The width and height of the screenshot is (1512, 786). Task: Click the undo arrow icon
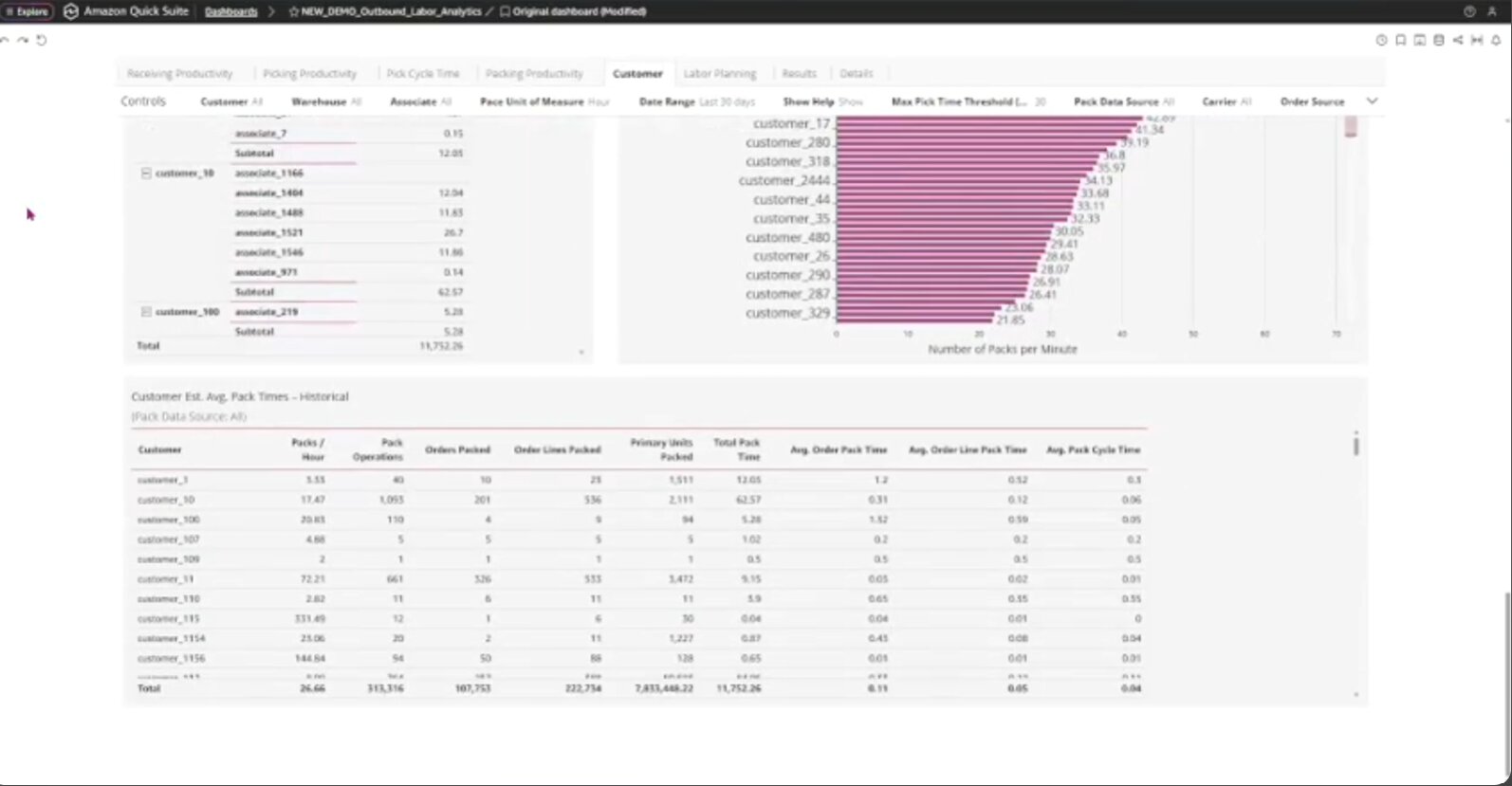(x=5, y=41)
